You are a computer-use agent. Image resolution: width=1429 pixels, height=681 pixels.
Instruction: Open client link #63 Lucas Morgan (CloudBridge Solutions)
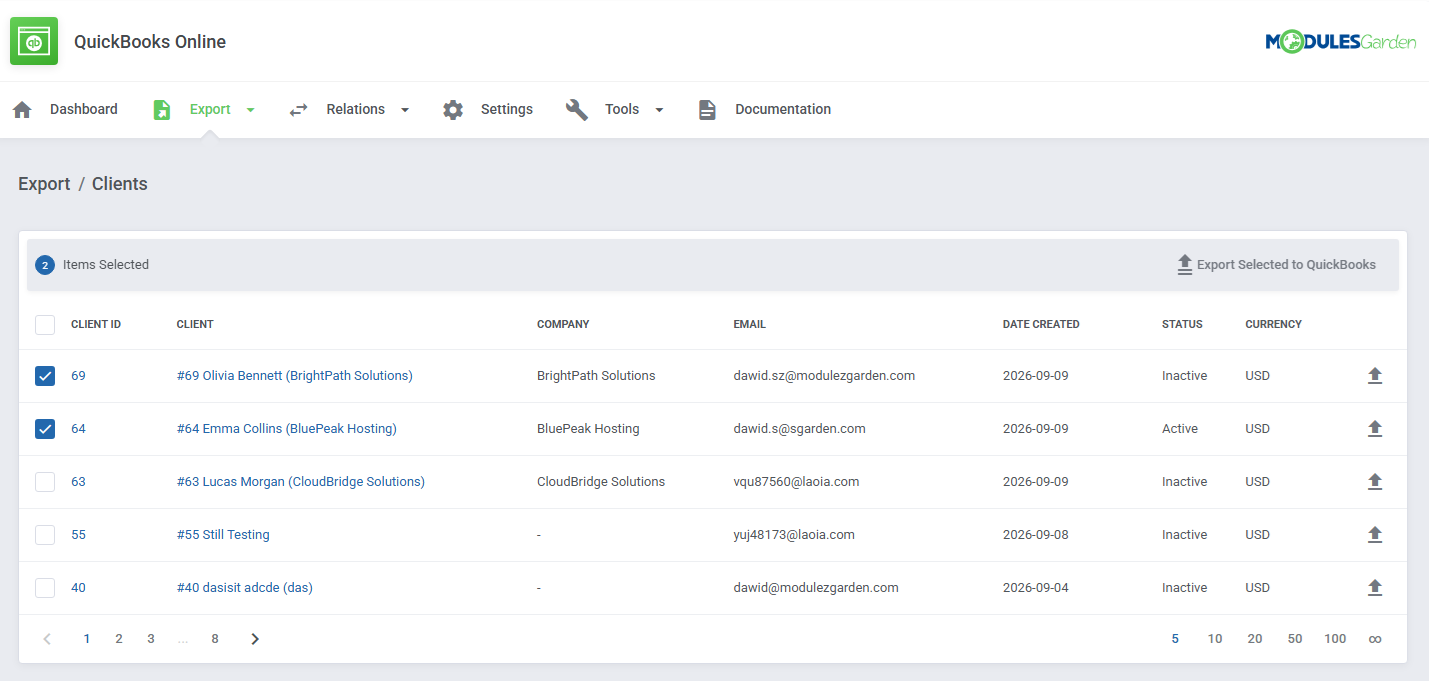pyautogui.click(x=301, y=482)
